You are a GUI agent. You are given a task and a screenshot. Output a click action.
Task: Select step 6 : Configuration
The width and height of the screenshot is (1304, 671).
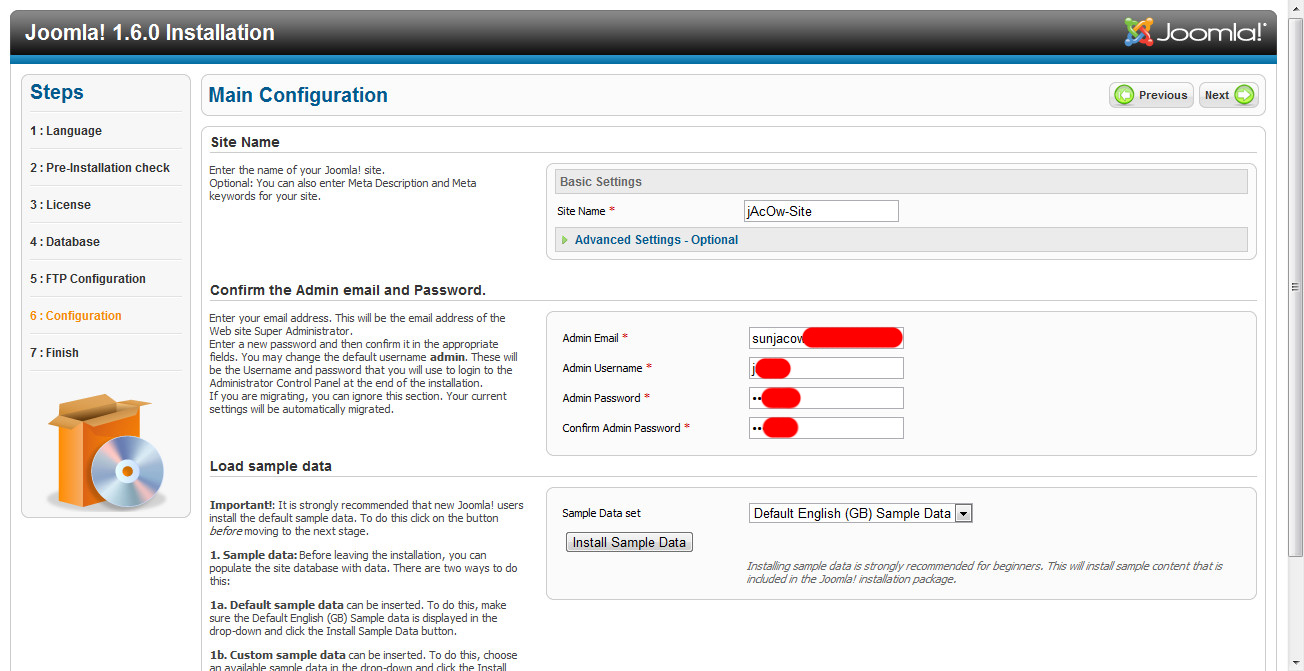76,316
